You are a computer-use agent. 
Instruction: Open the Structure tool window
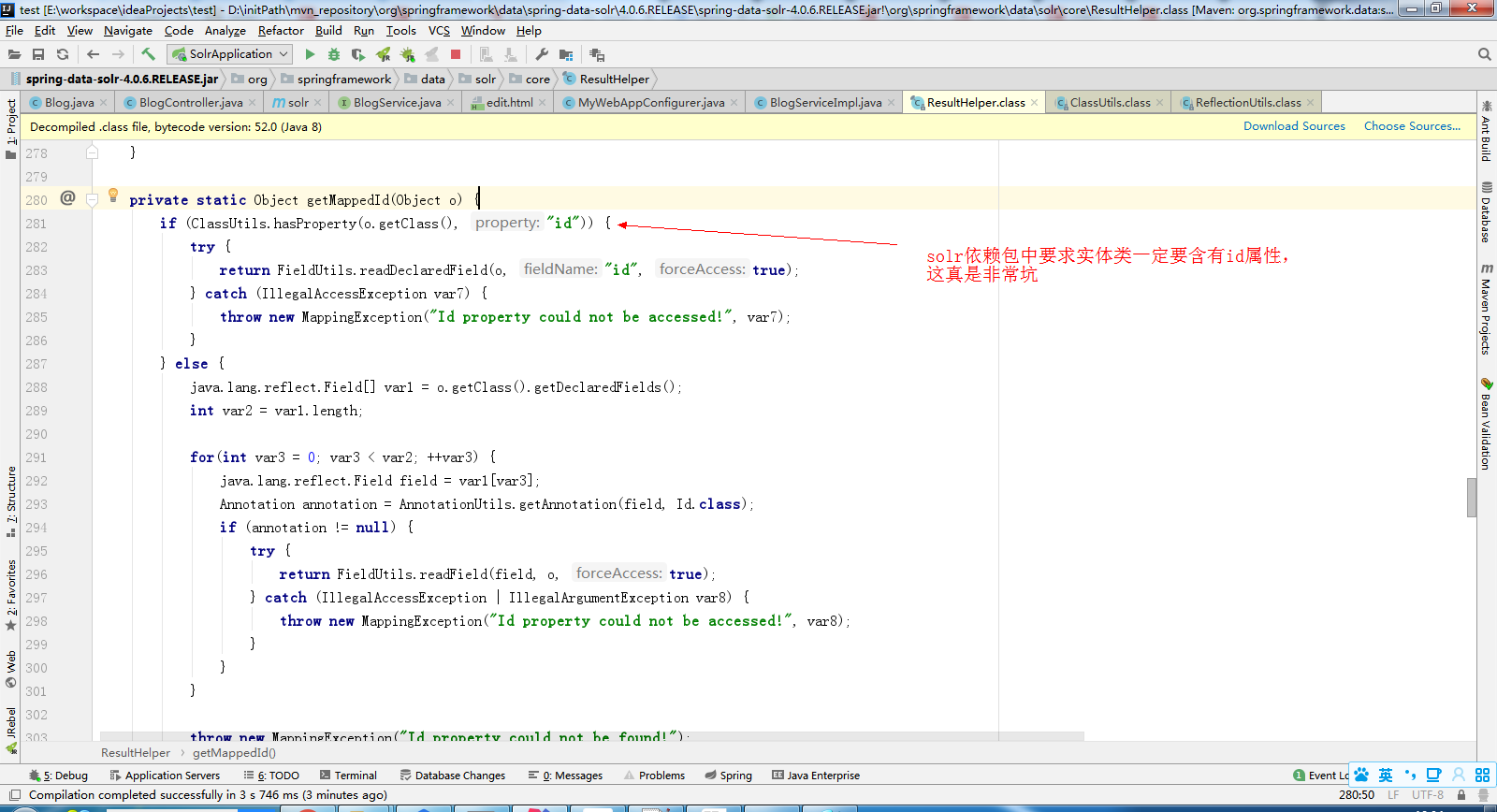(10, 501)
